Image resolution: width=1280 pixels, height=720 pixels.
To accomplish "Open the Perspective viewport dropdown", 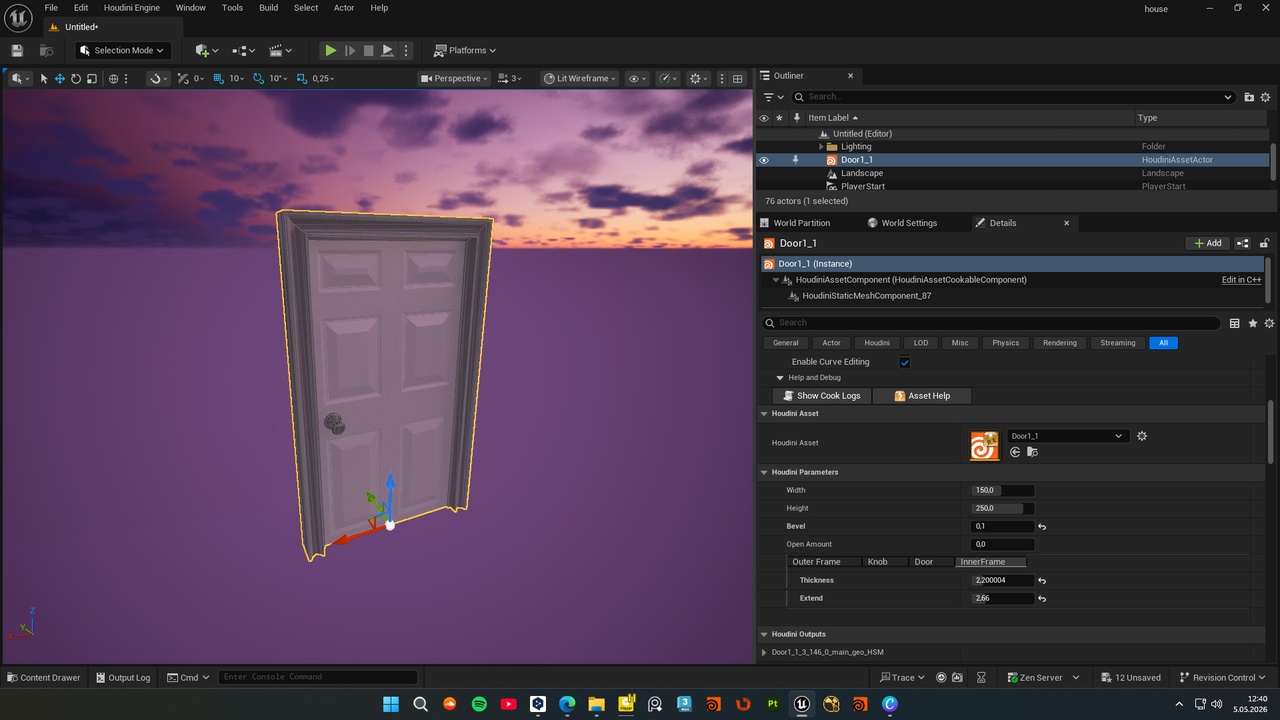I will [455, 78].
